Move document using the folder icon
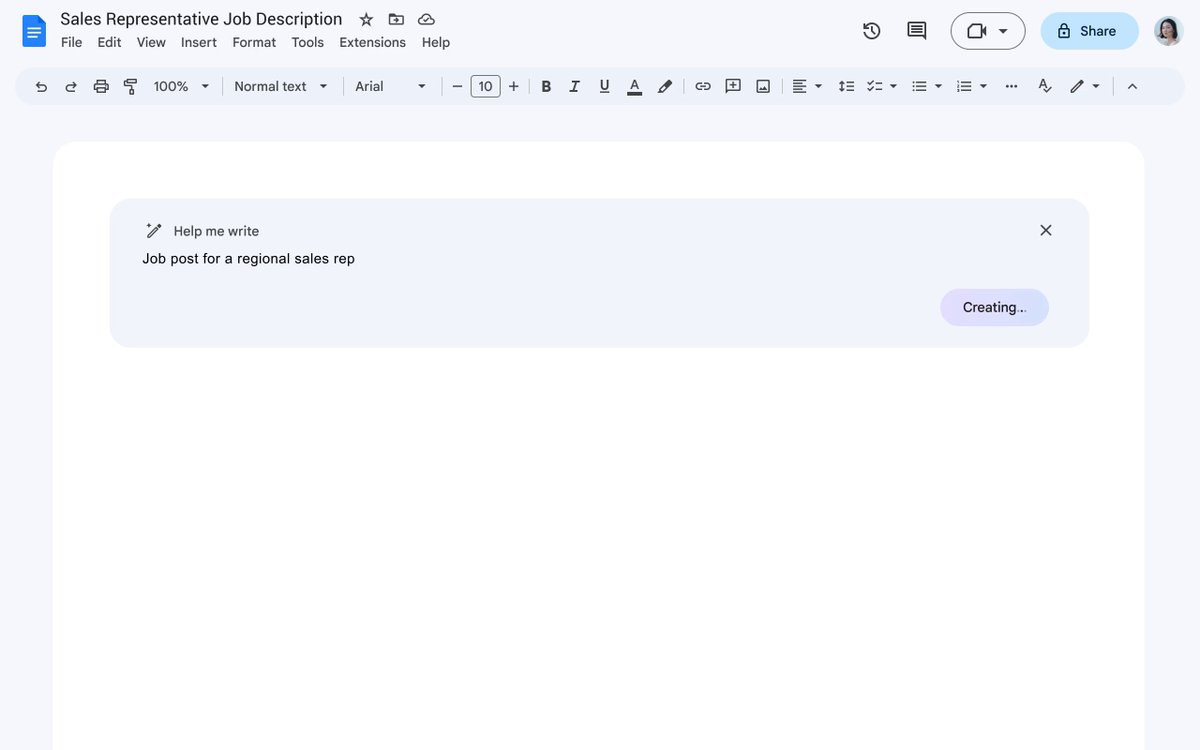 coord(396,19)
